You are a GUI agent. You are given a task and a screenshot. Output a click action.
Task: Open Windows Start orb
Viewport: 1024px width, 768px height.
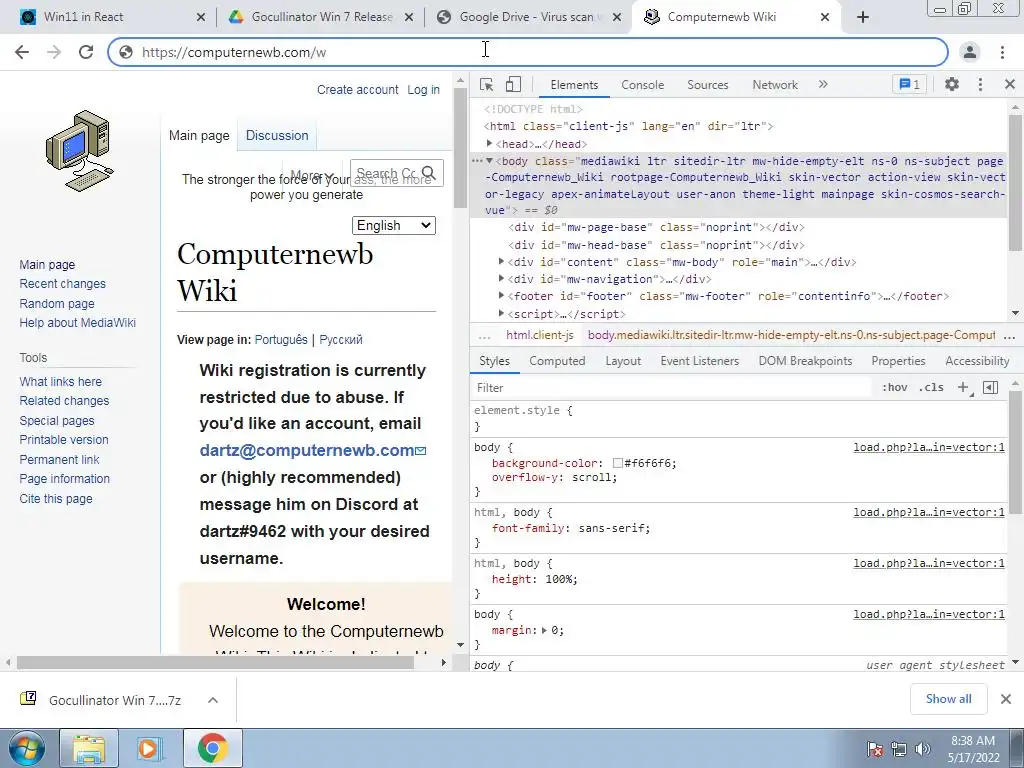tap(25, 748)
